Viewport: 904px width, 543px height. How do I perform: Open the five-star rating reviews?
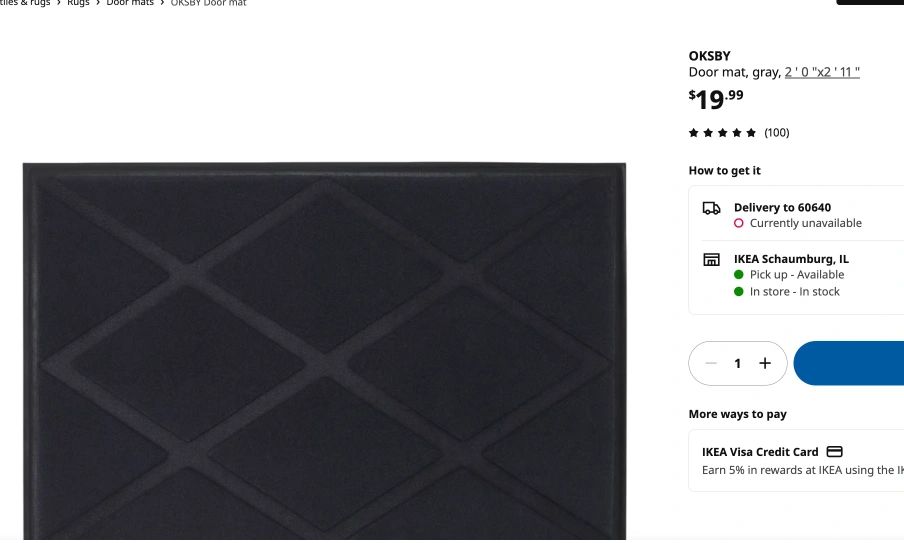coord(722,133)
